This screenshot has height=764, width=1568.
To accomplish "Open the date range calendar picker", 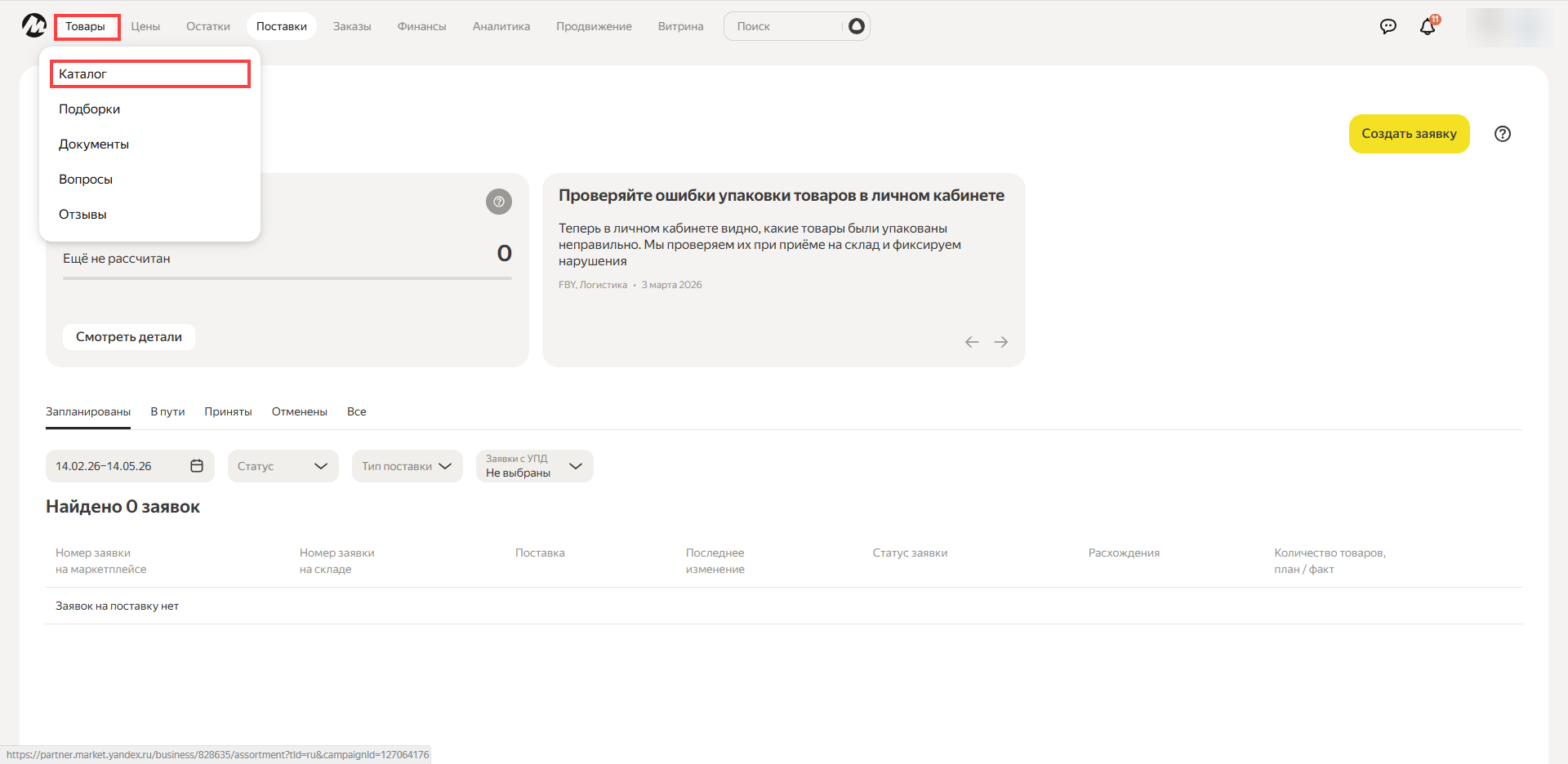I will [196, 466].
